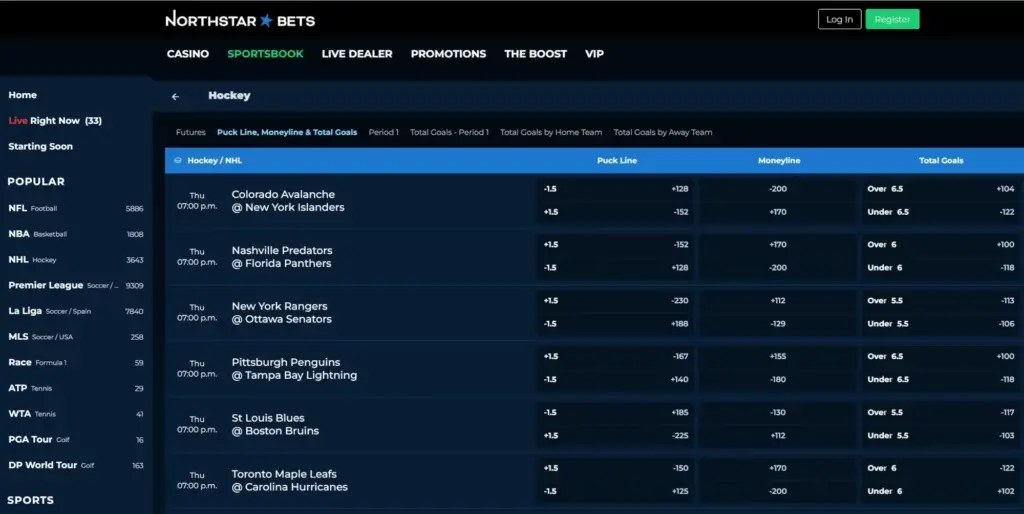Bet Lightning puck line -1.5 at +140
Viewport: 1024px width, 514px height.
[x=616, y=379]
